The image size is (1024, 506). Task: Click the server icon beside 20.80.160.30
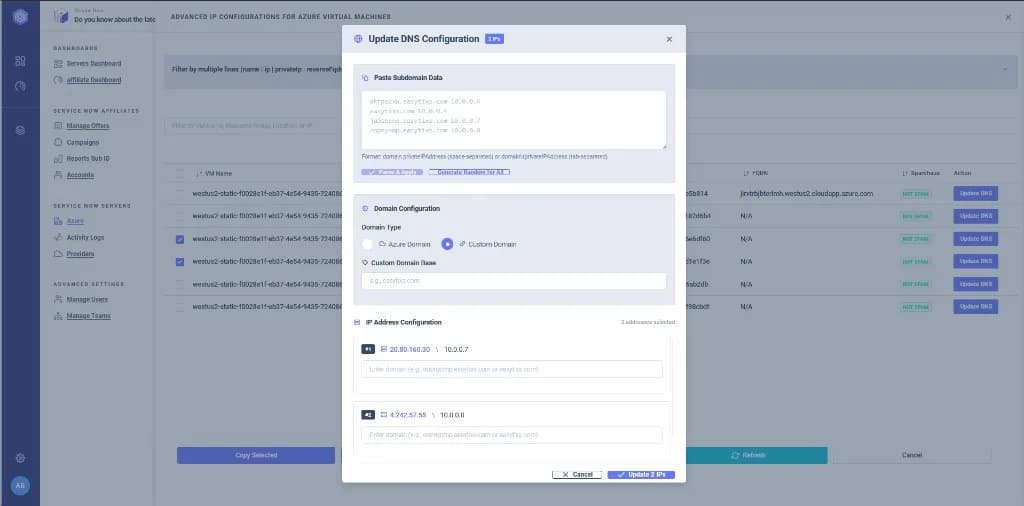tap(384, 349)
